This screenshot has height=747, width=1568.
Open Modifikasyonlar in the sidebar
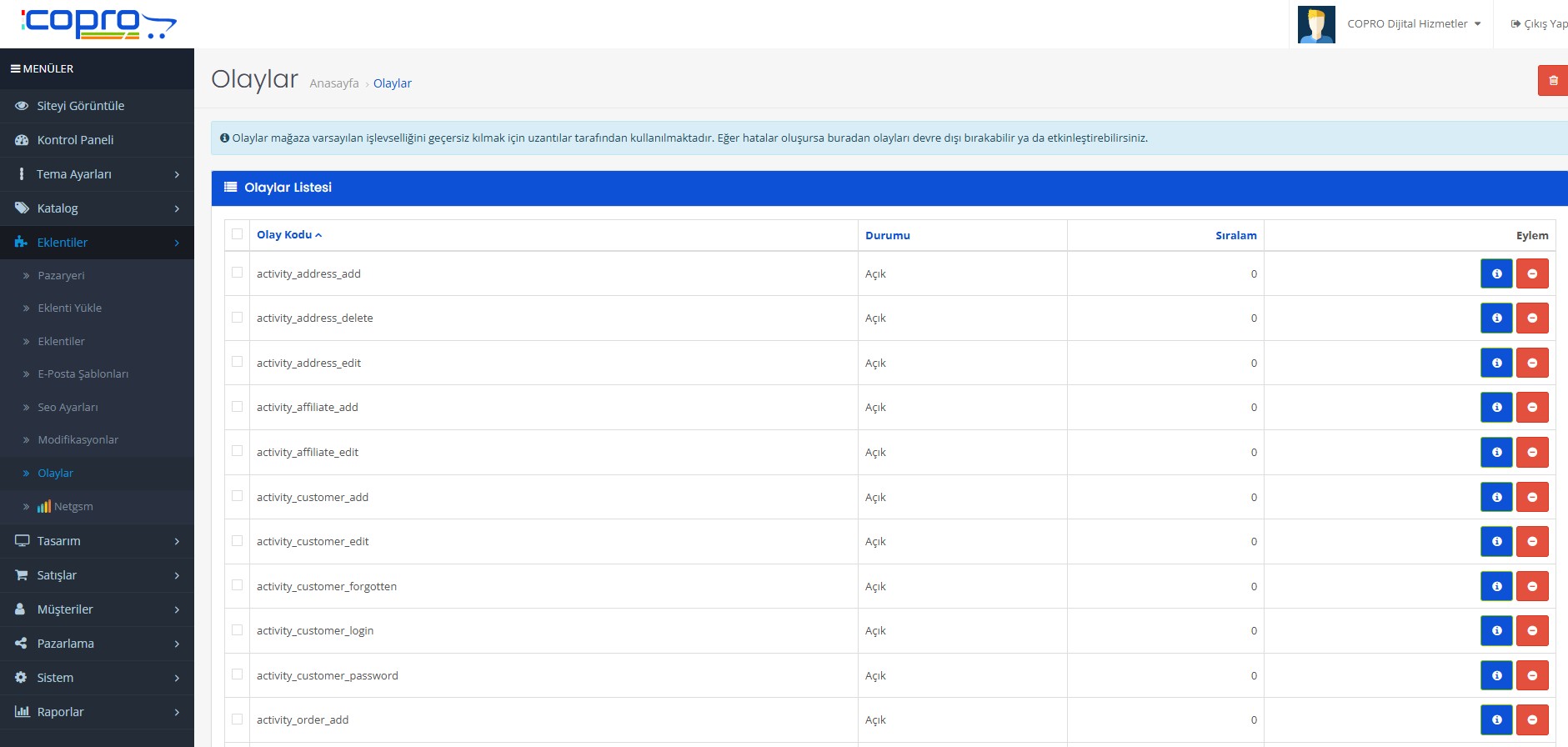[78, 440]
